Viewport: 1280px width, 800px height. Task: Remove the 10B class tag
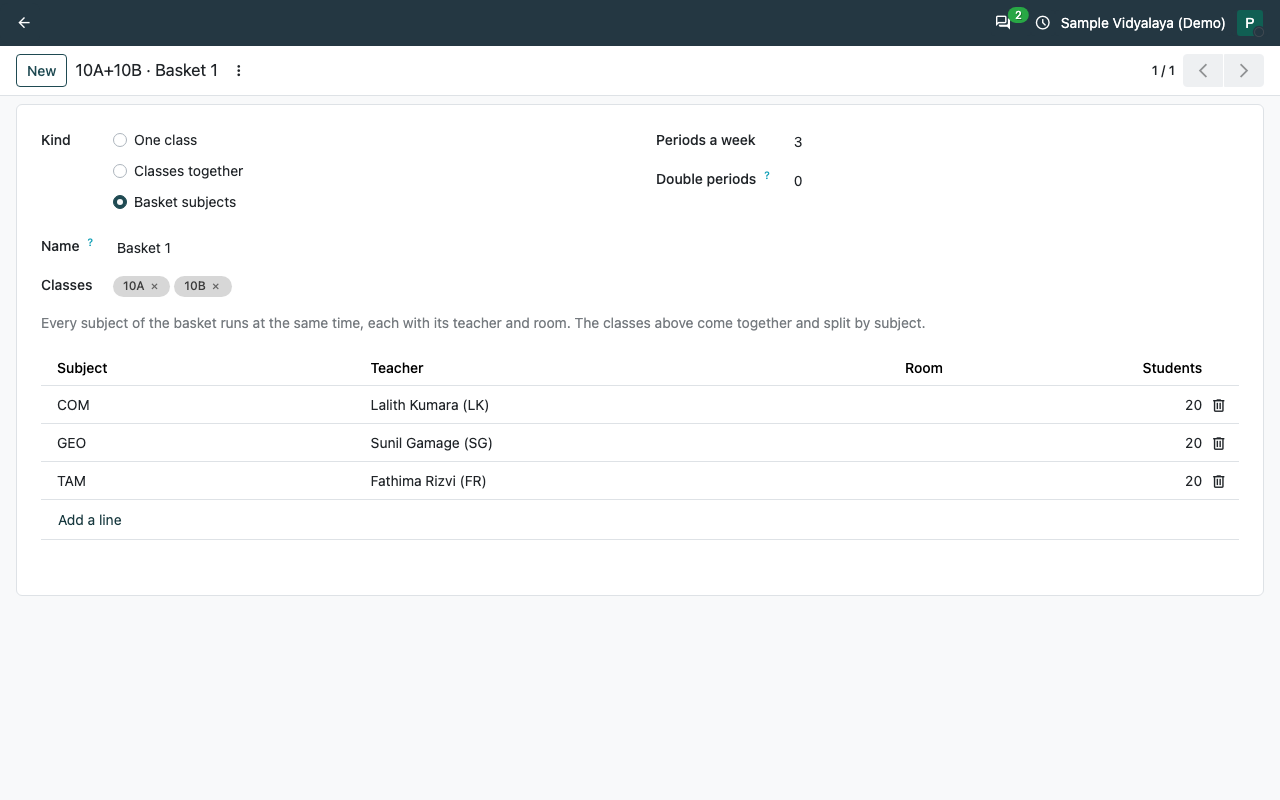click(x=215, y=286)
